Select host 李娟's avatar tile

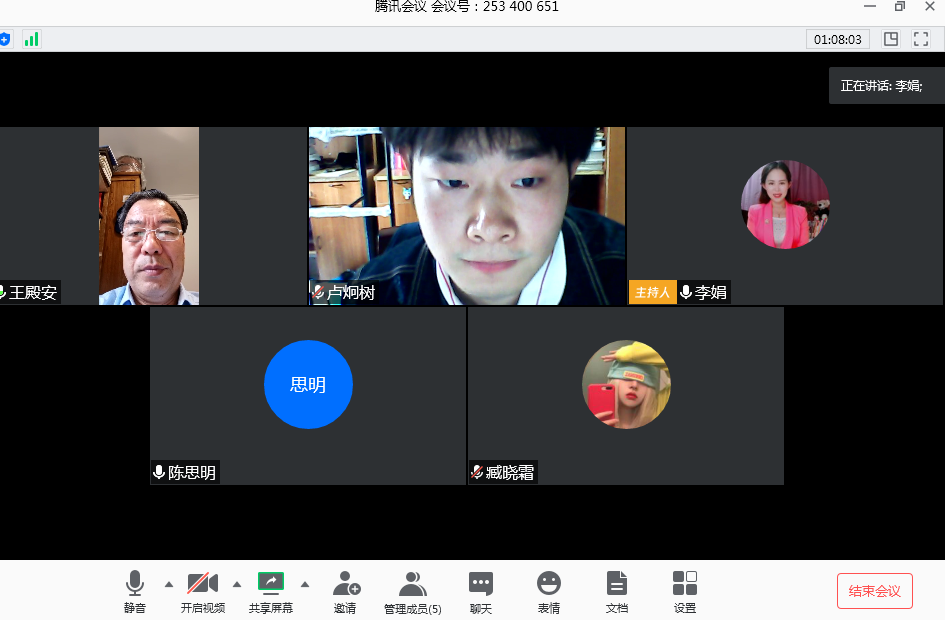point(785,205)
